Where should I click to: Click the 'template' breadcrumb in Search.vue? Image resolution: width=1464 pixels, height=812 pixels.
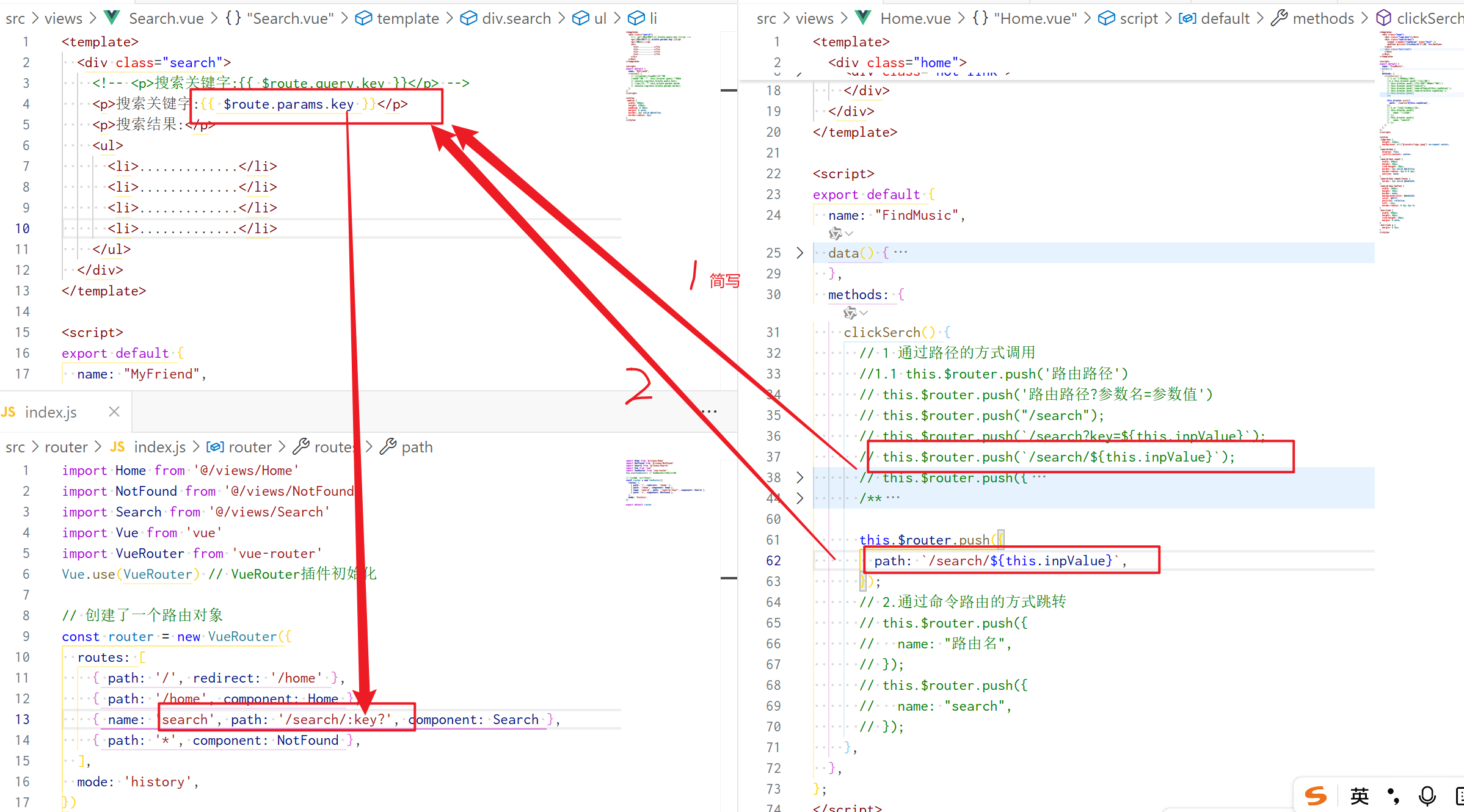pos(407,18)
